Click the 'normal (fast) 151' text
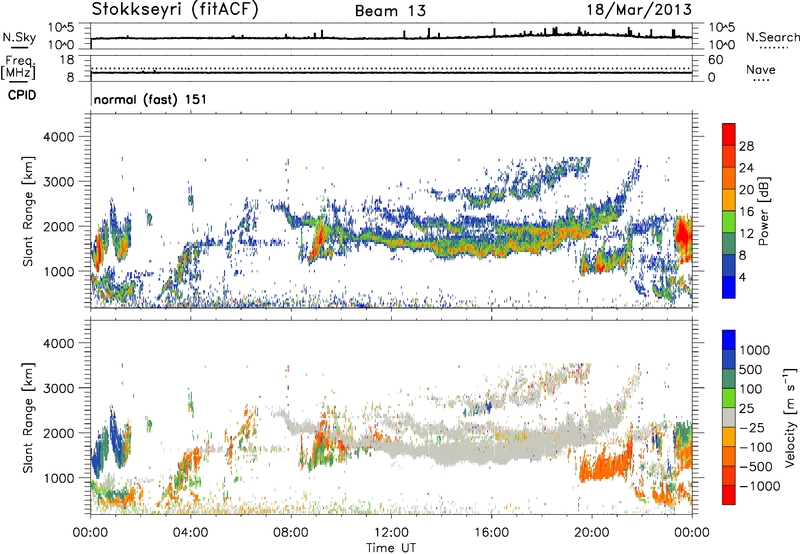The width and height of the screenshot is (800, 554). pos(151,99)
